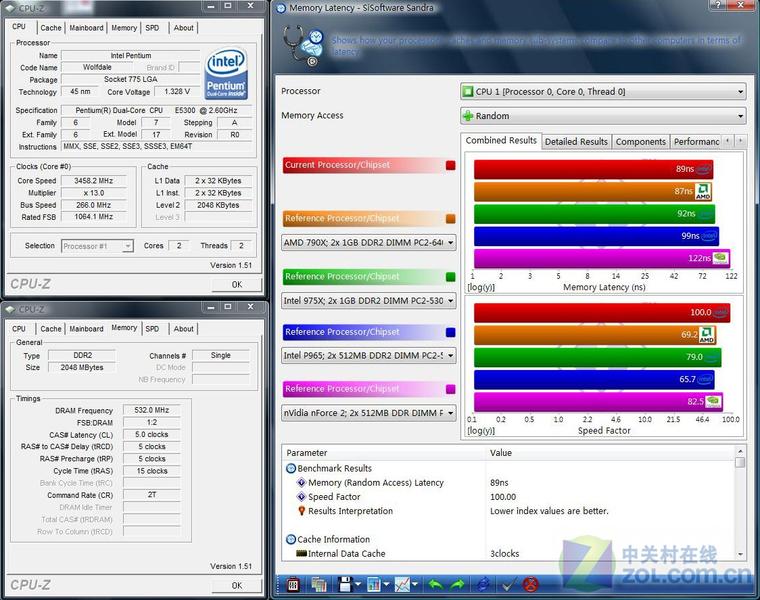Click Cache Information tree icon

click(x=291, y=539)
